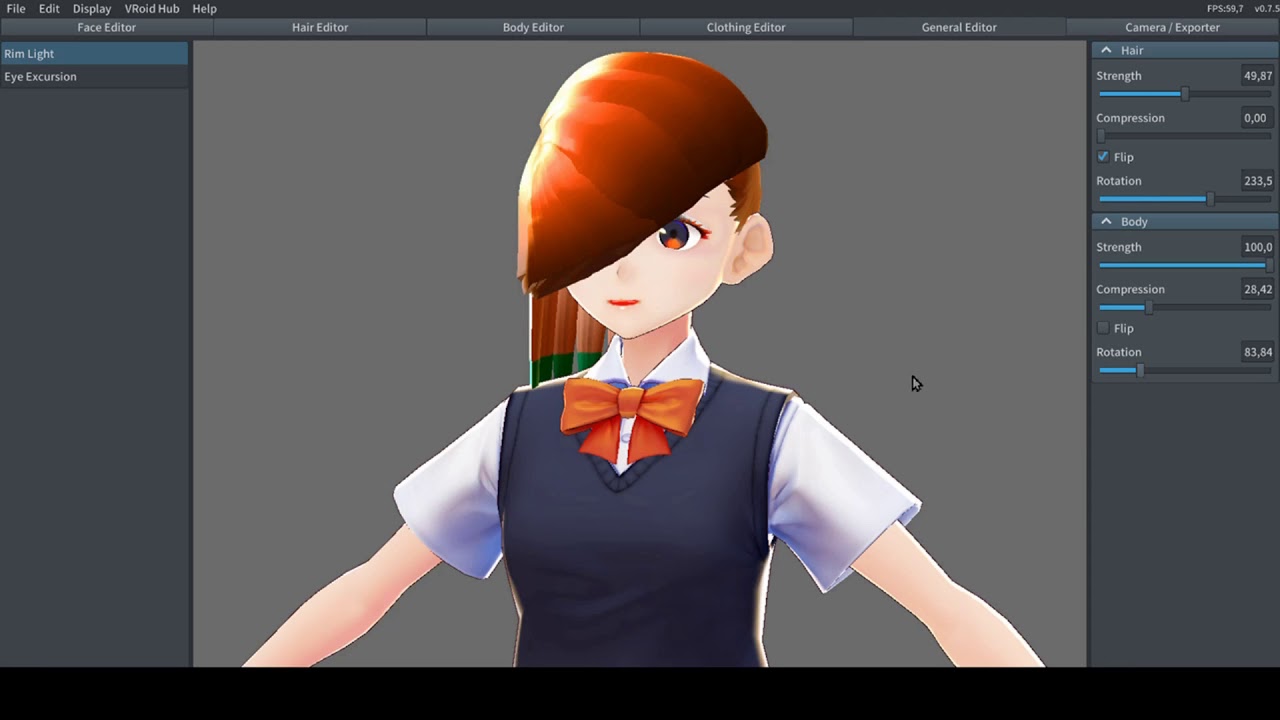Screen dimensions: 1280x720
Task: Uncheck the Hair Flip checkbox
Action: 1103,157
